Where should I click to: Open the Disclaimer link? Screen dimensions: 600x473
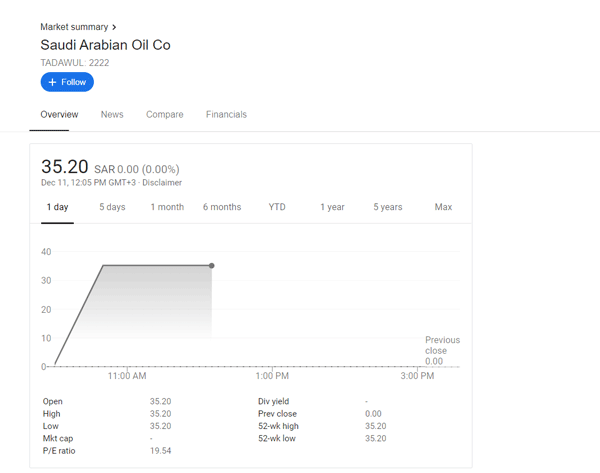(162, 183)
